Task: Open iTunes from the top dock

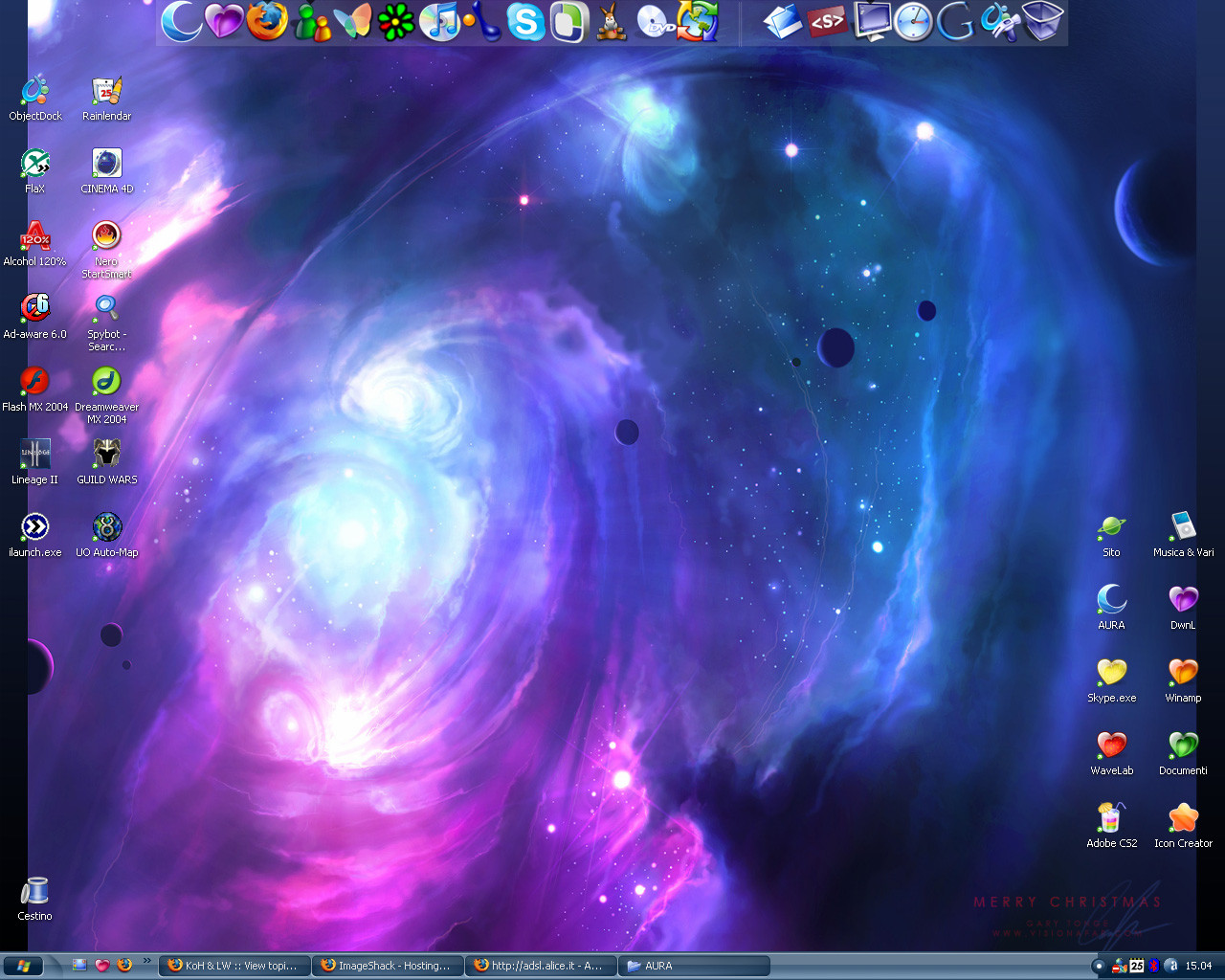Action: 439,21
